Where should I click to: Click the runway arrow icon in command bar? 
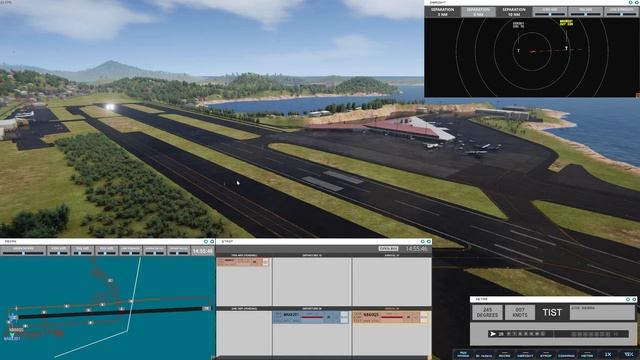click(493, 334)
